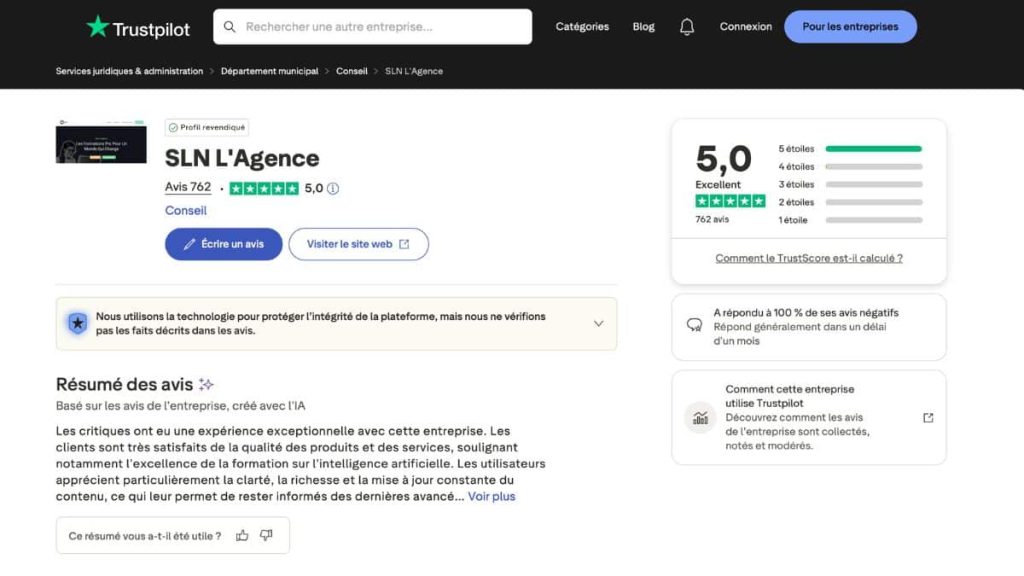Click the Trustpilot logo
The image size is (1024, 576).
[138, 27]
